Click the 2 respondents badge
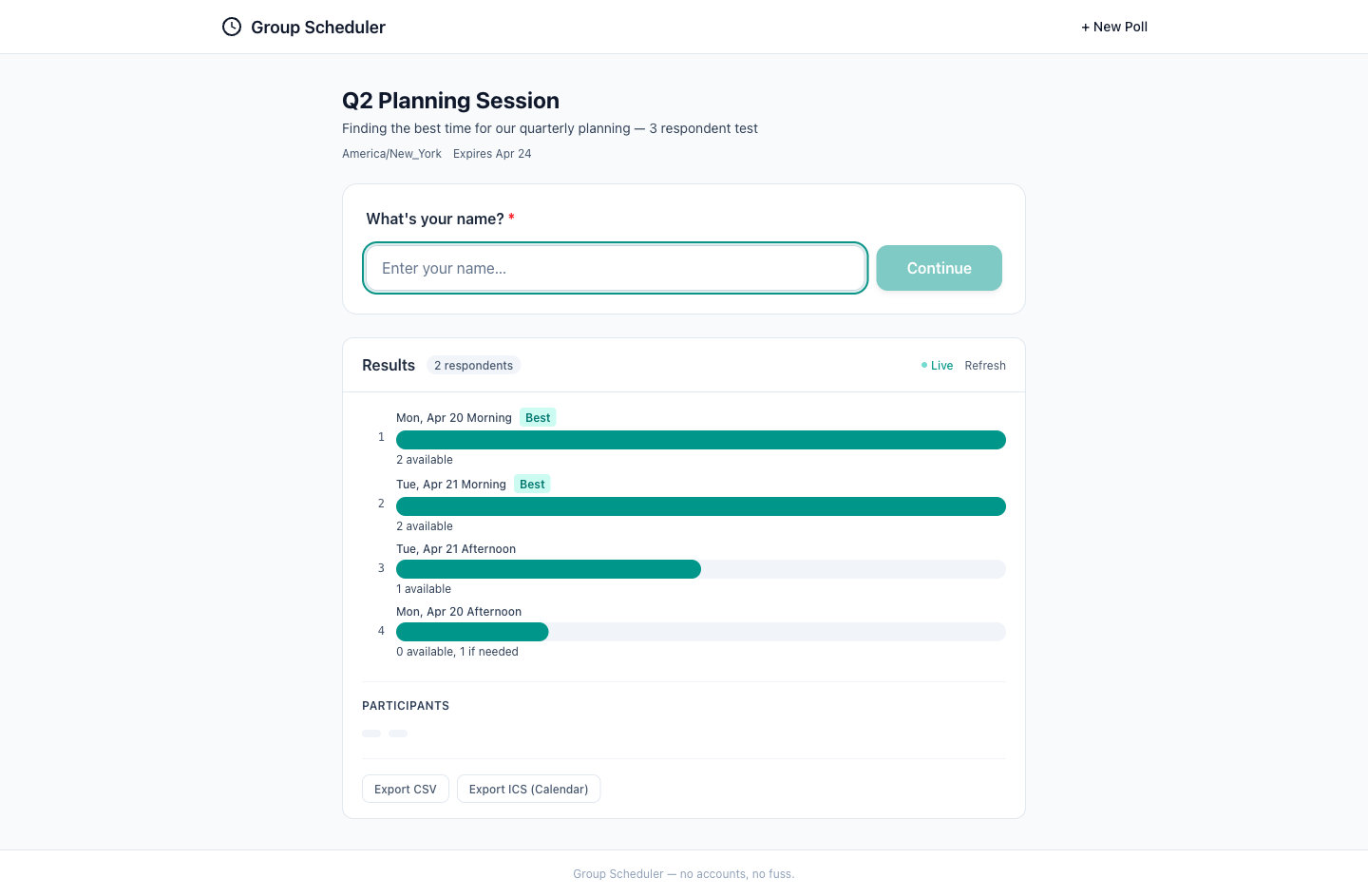 (473, 366)
